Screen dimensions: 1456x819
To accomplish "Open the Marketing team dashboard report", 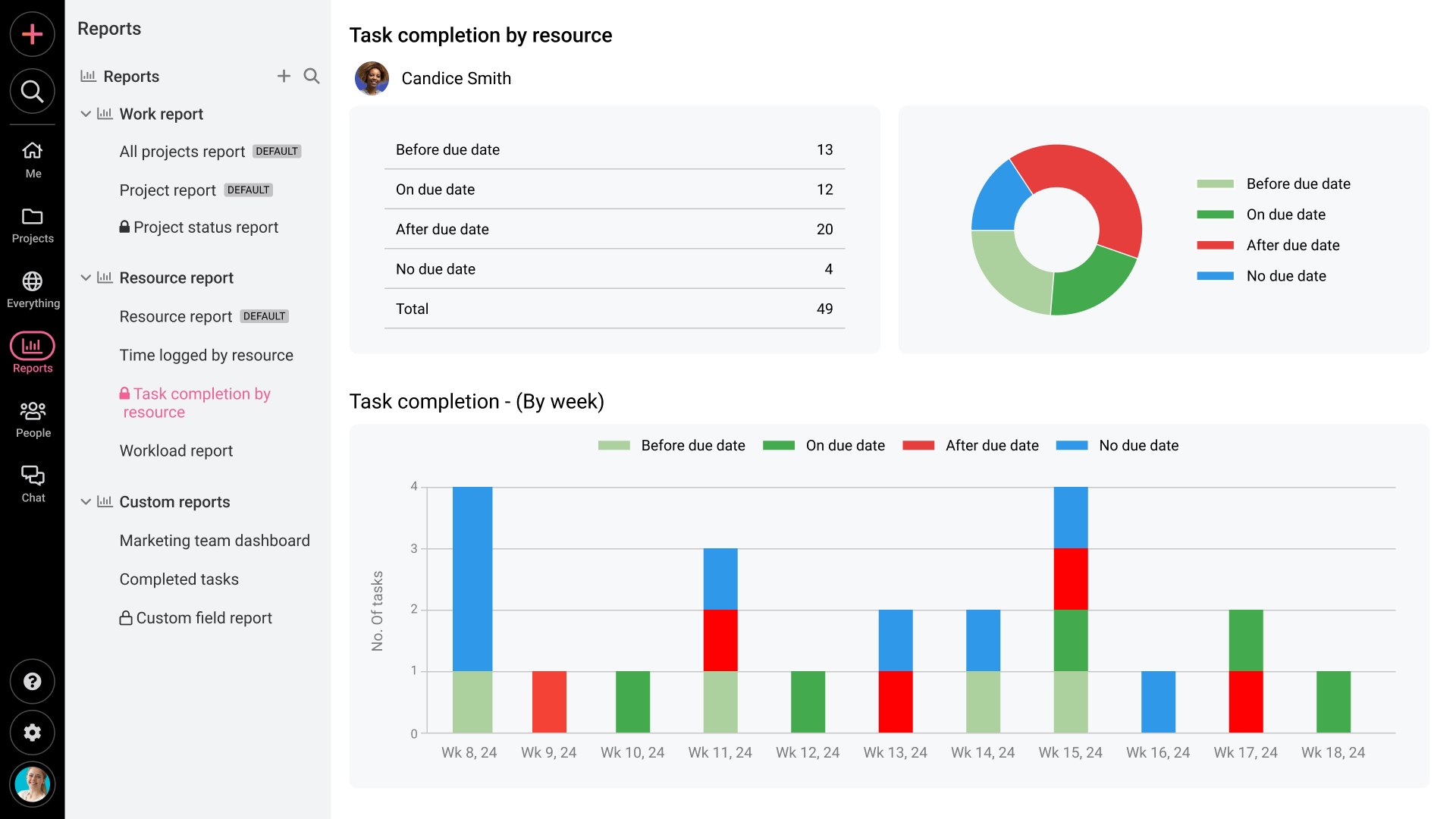I will point(214,540).
